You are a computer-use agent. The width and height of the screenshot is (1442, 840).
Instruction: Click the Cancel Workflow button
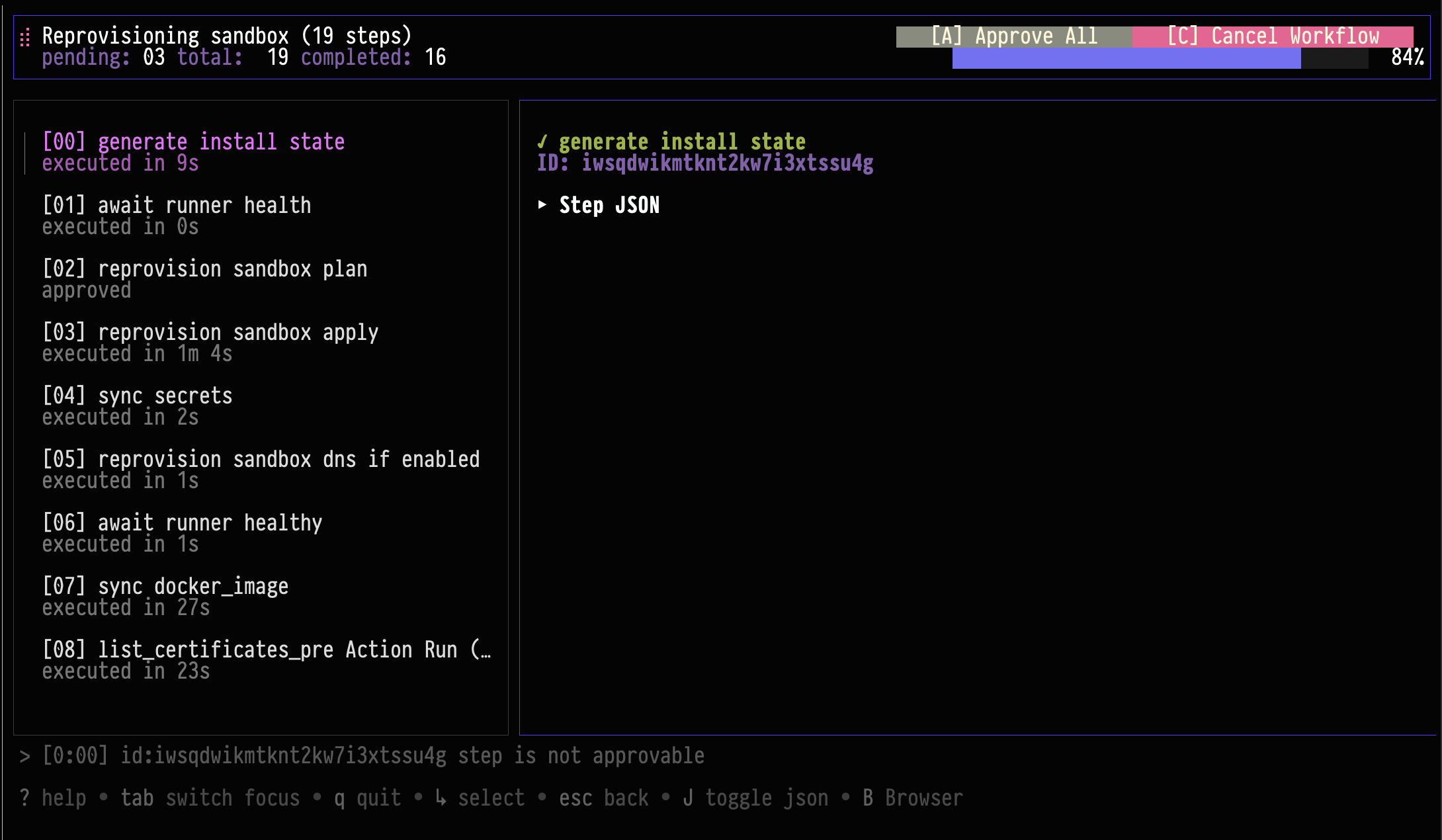pos(1272,36)
